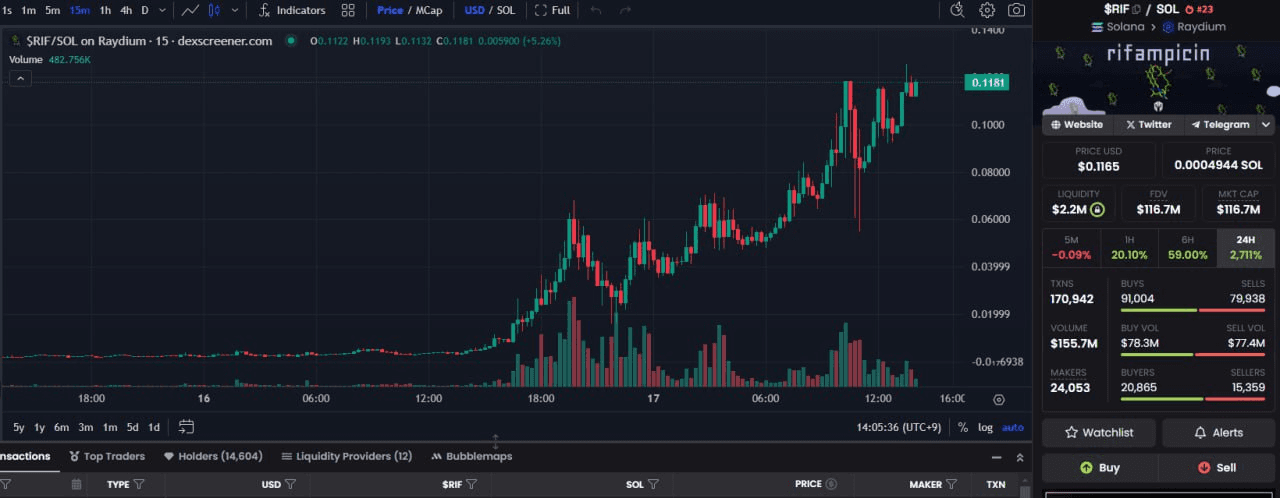This screenshot has width=1280, height=498.
Task: Expand more social links chevron
Action: [1265, 125]
